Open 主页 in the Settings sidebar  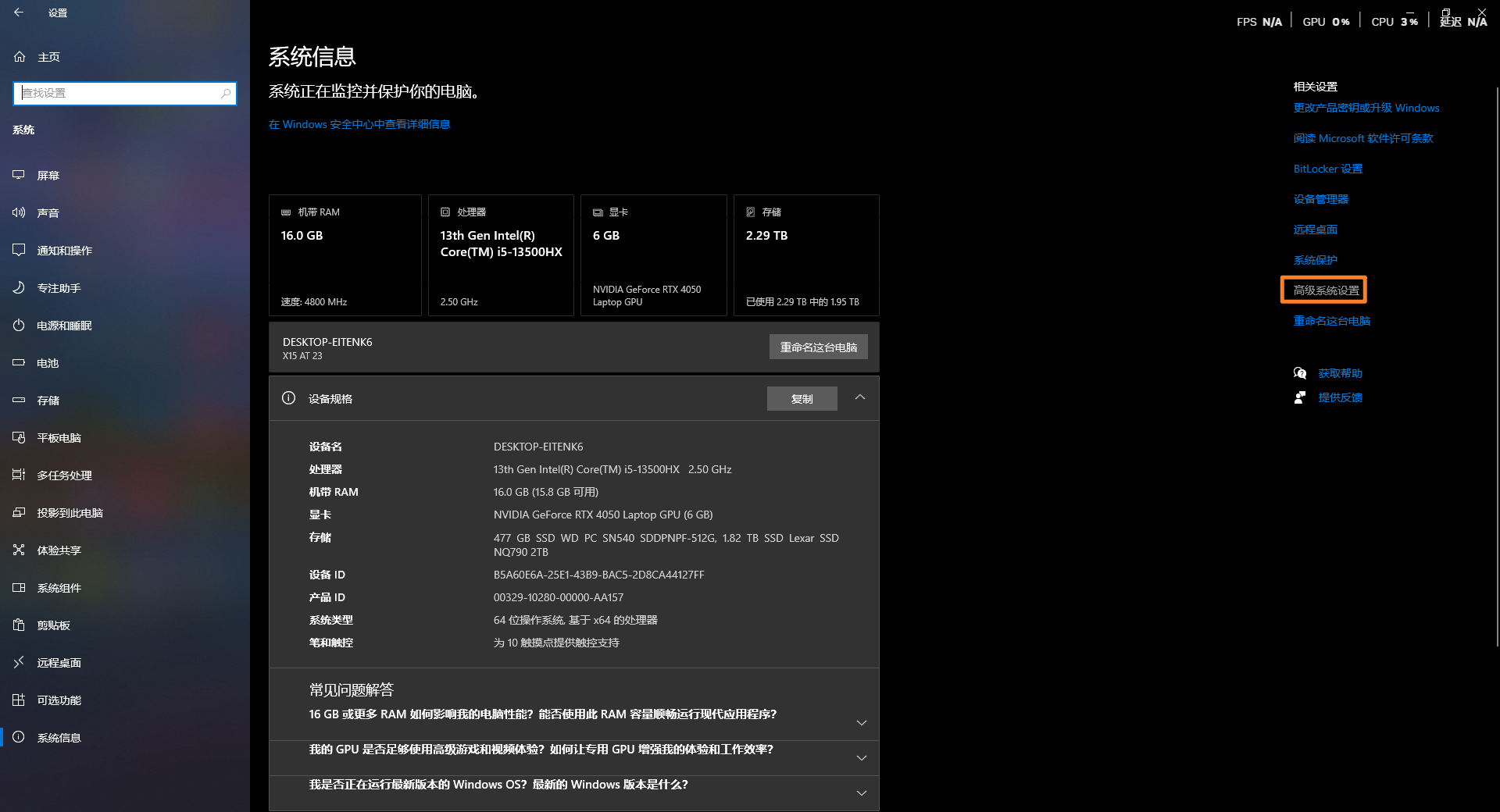coord(125,57)
